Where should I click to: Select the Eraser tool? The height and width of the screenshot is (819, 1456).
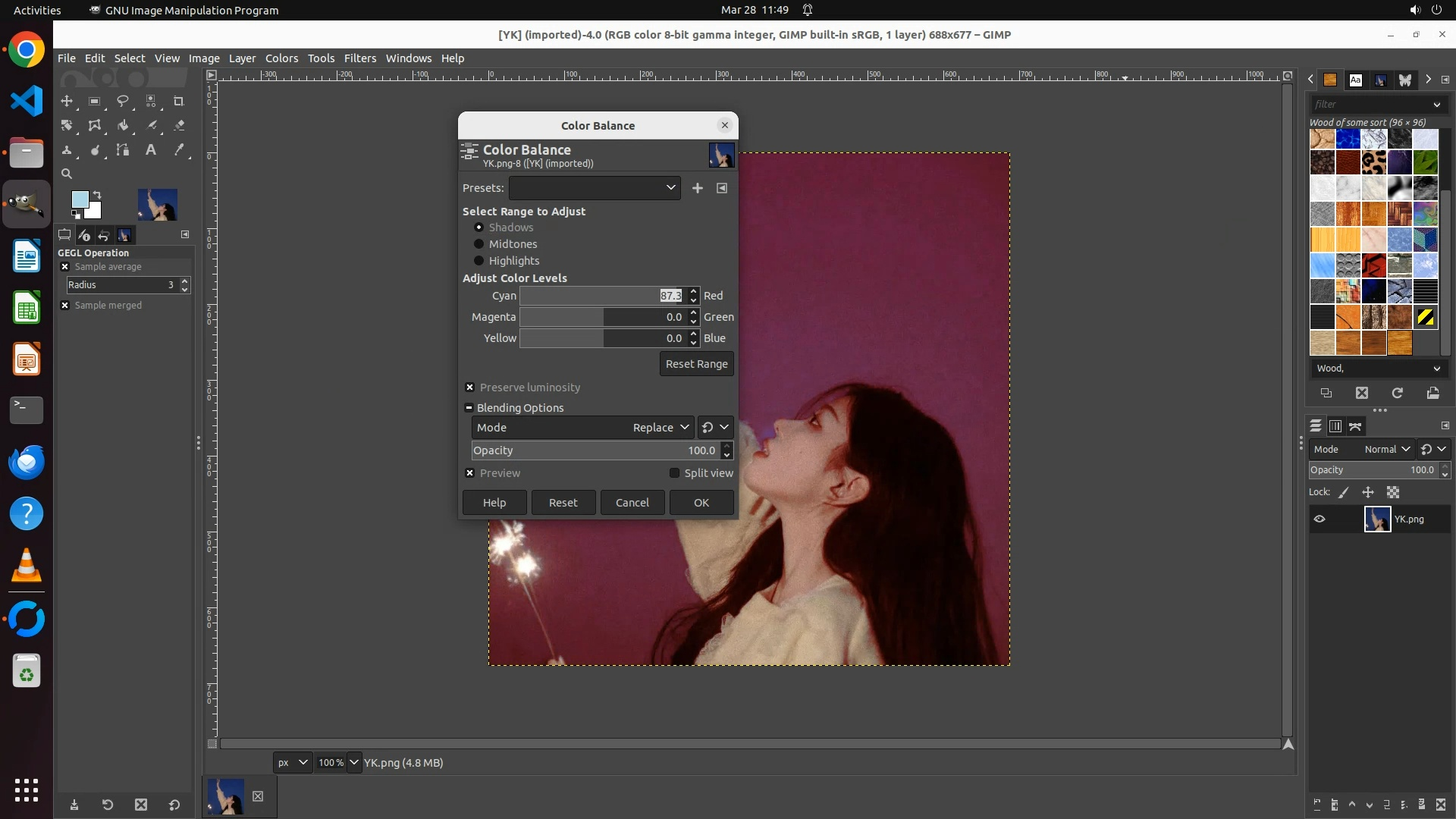pyautogui.click(x=178, y=126)
